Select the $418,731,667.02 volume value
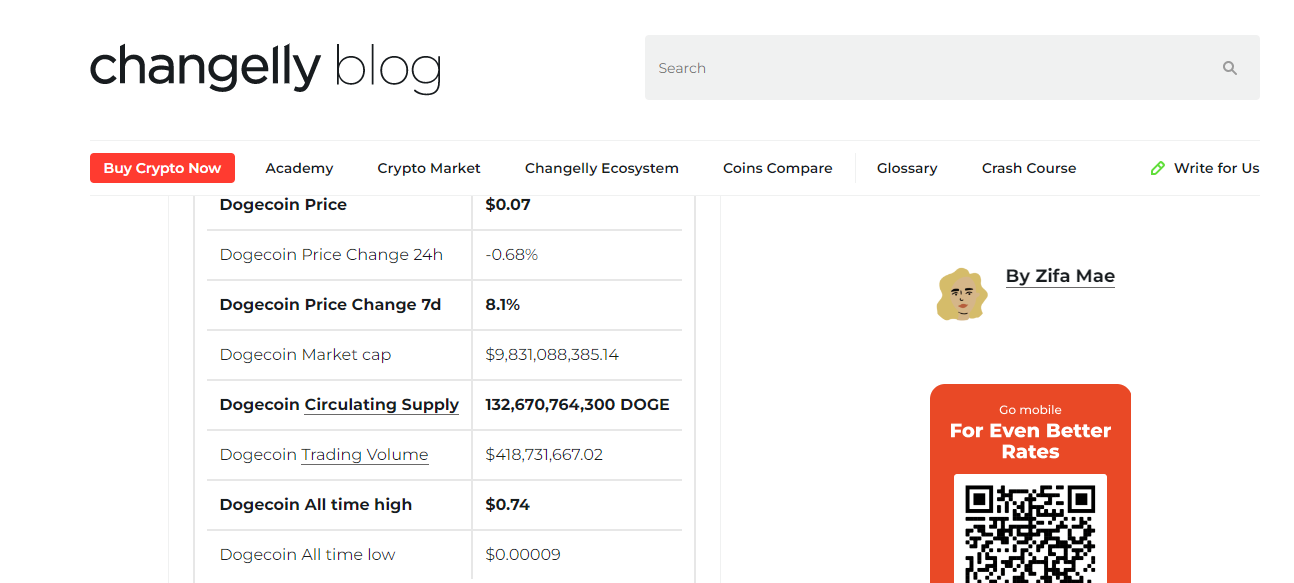Screen dimensions: 1294x583 point(544,455)
